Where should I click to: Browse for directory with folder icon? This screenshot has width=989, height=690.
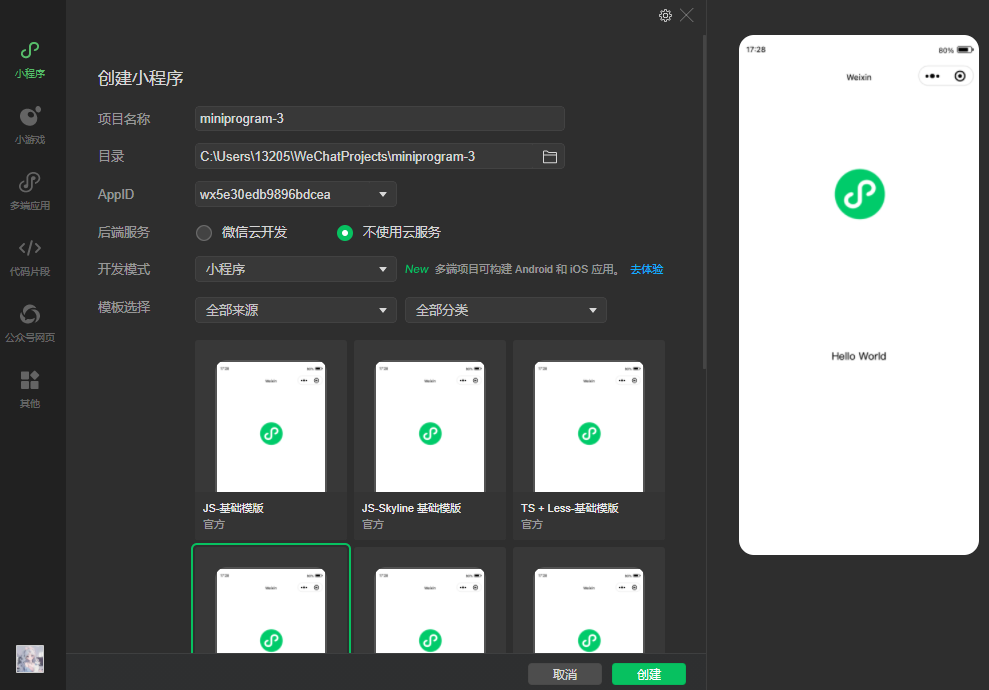click(550, 156)
